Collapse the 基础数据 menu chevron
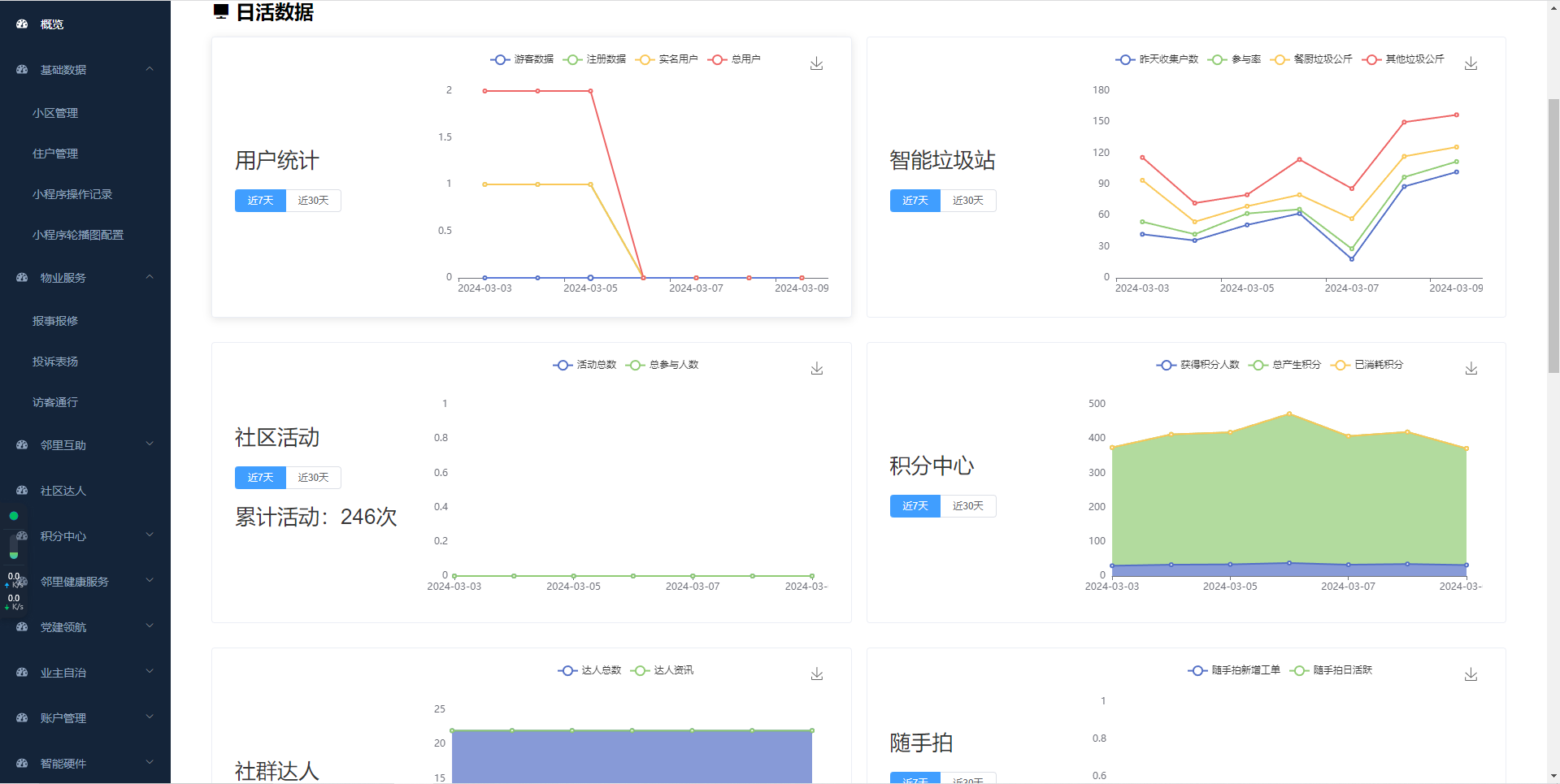 [150, 69]
